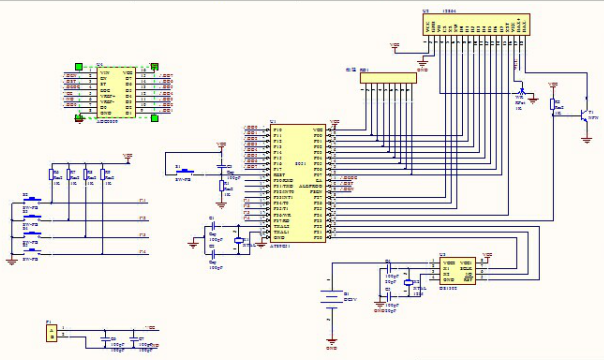Screen dimensions: 604x360
Task: Click the bottom key switch in the keypad
Action: point(32,251)
